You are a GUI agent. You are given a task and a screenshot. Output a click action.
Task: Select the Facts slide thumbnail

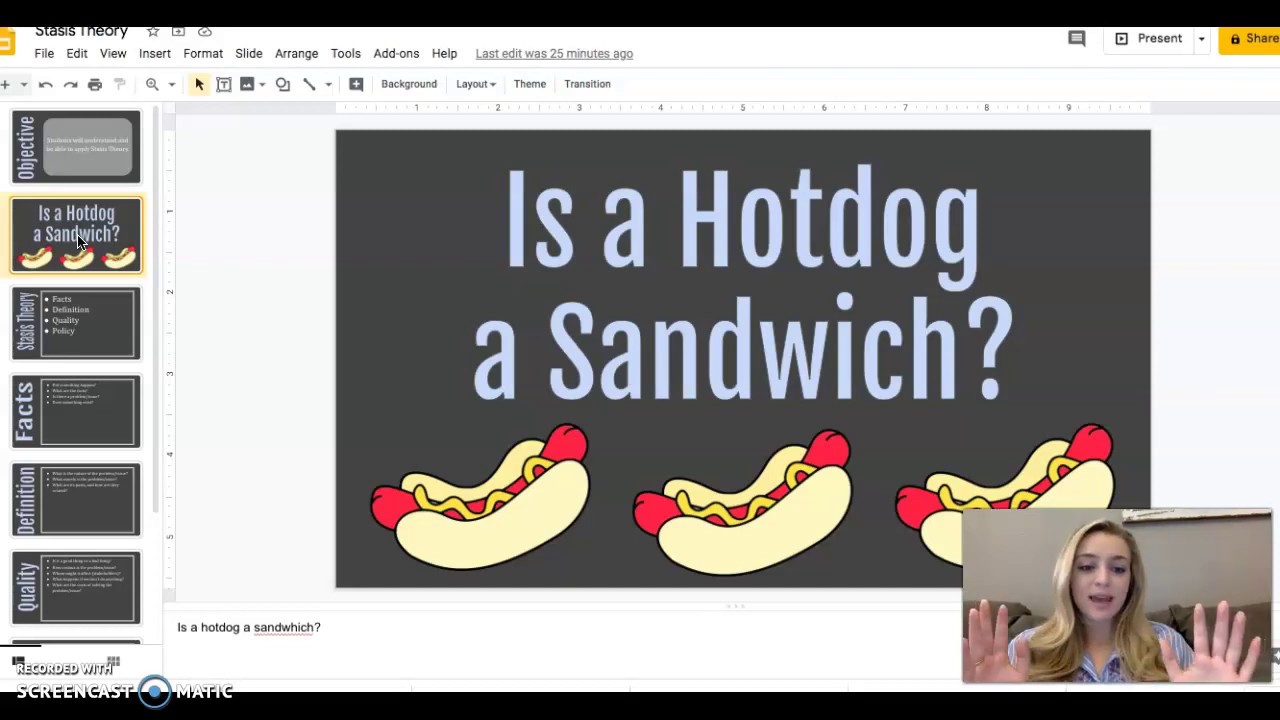76,411
